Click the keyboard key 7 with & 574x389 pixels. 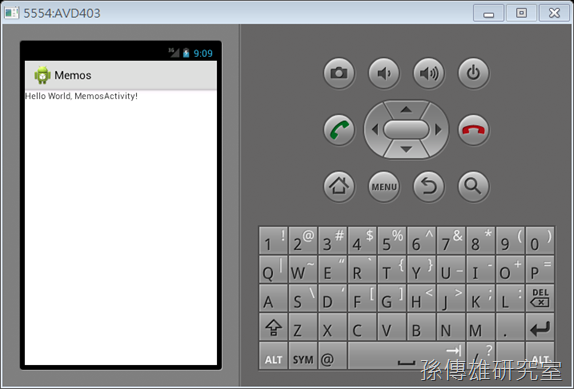click(451, 240)
